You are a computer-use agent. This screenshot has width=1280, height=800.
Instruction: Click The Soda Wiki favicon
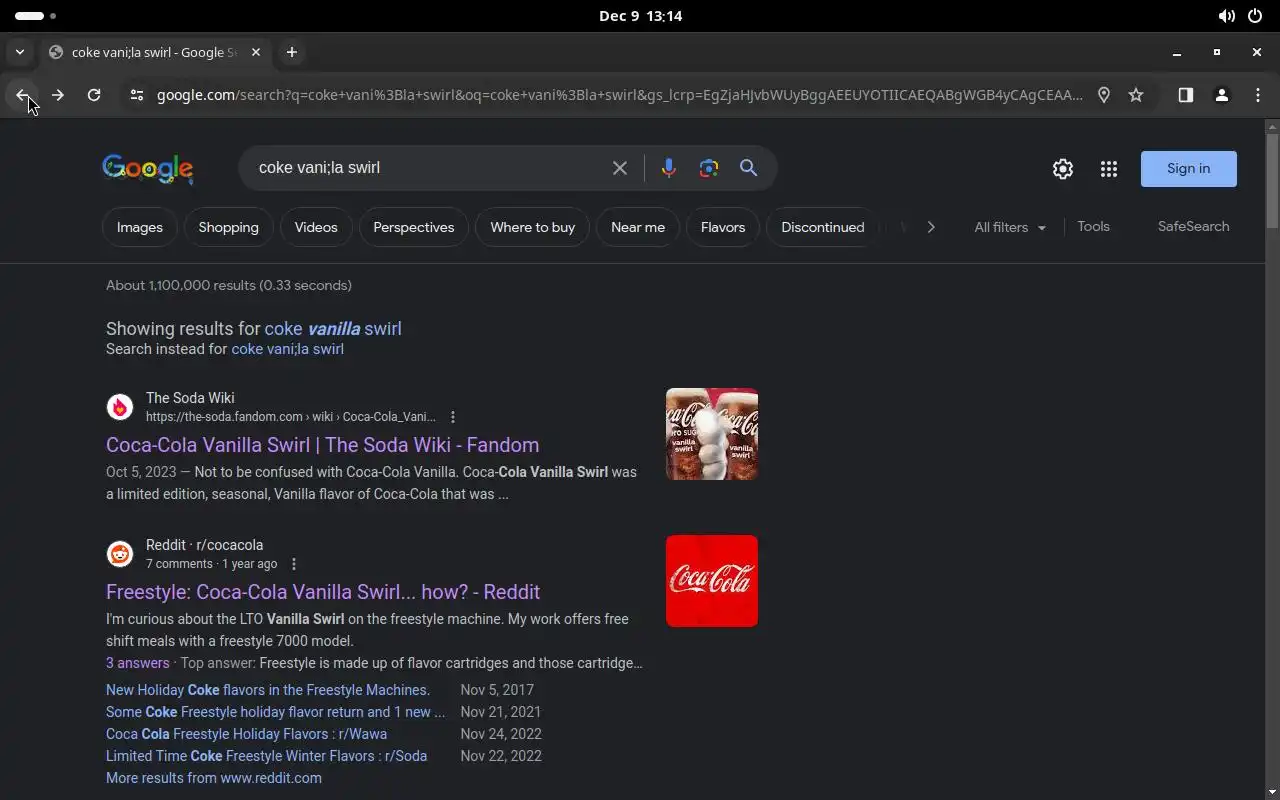pyautogui.click(x=120, y=407)
